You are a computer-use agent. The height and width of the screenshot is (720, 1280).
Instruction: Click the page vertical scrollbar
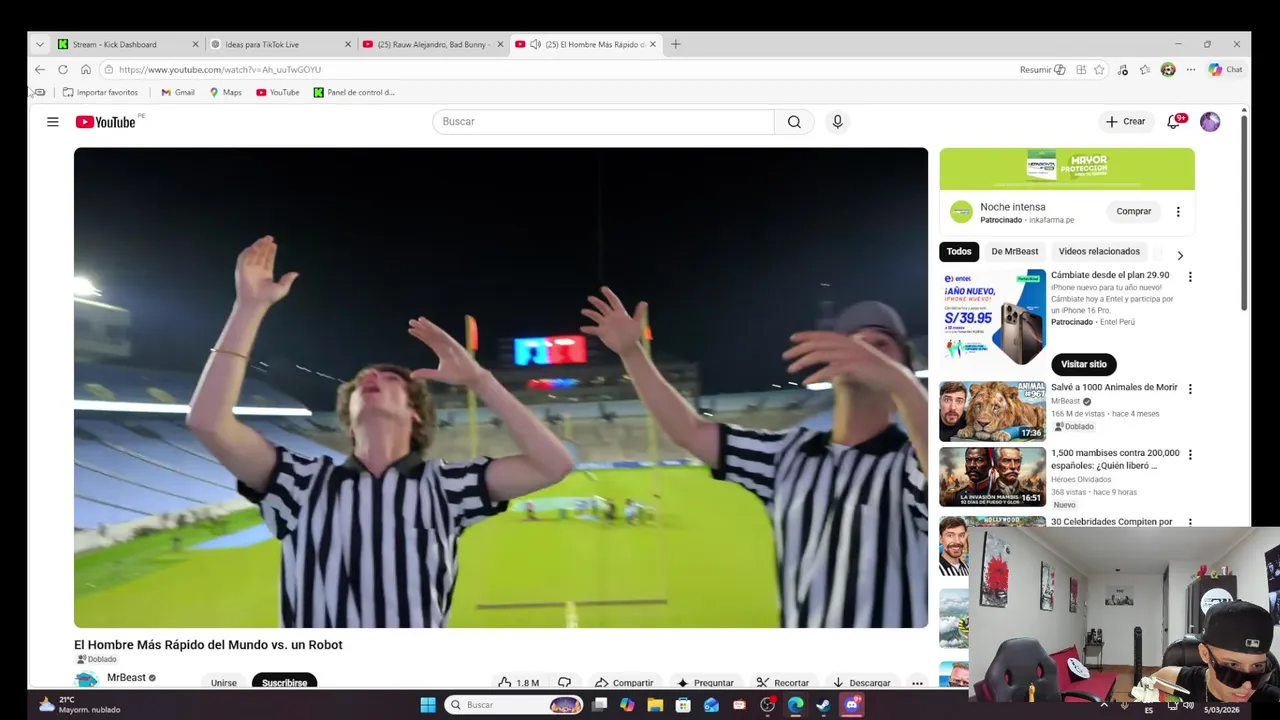[1244, 214]
